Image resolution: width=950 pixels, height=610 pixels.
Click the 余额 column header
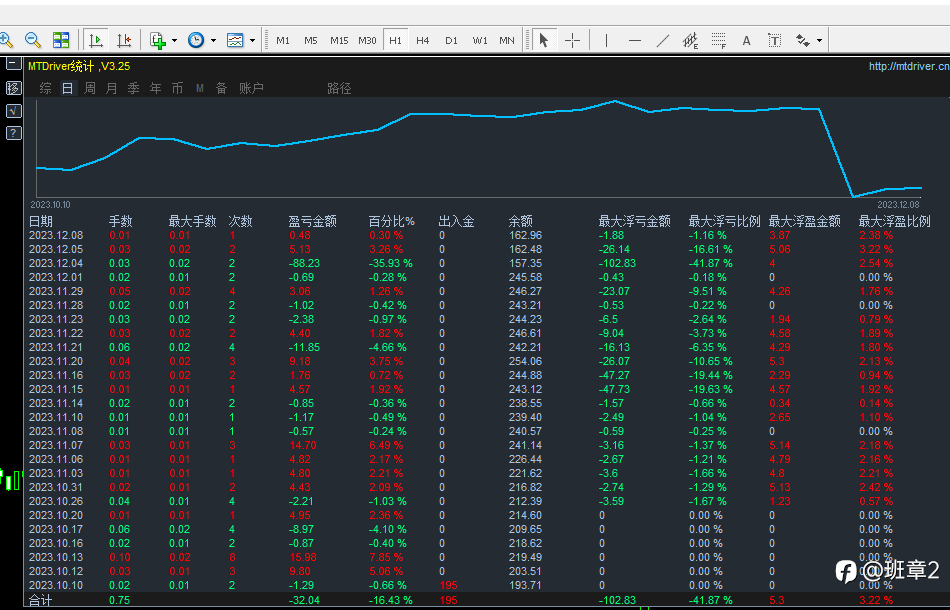click(x=520, y=221)
